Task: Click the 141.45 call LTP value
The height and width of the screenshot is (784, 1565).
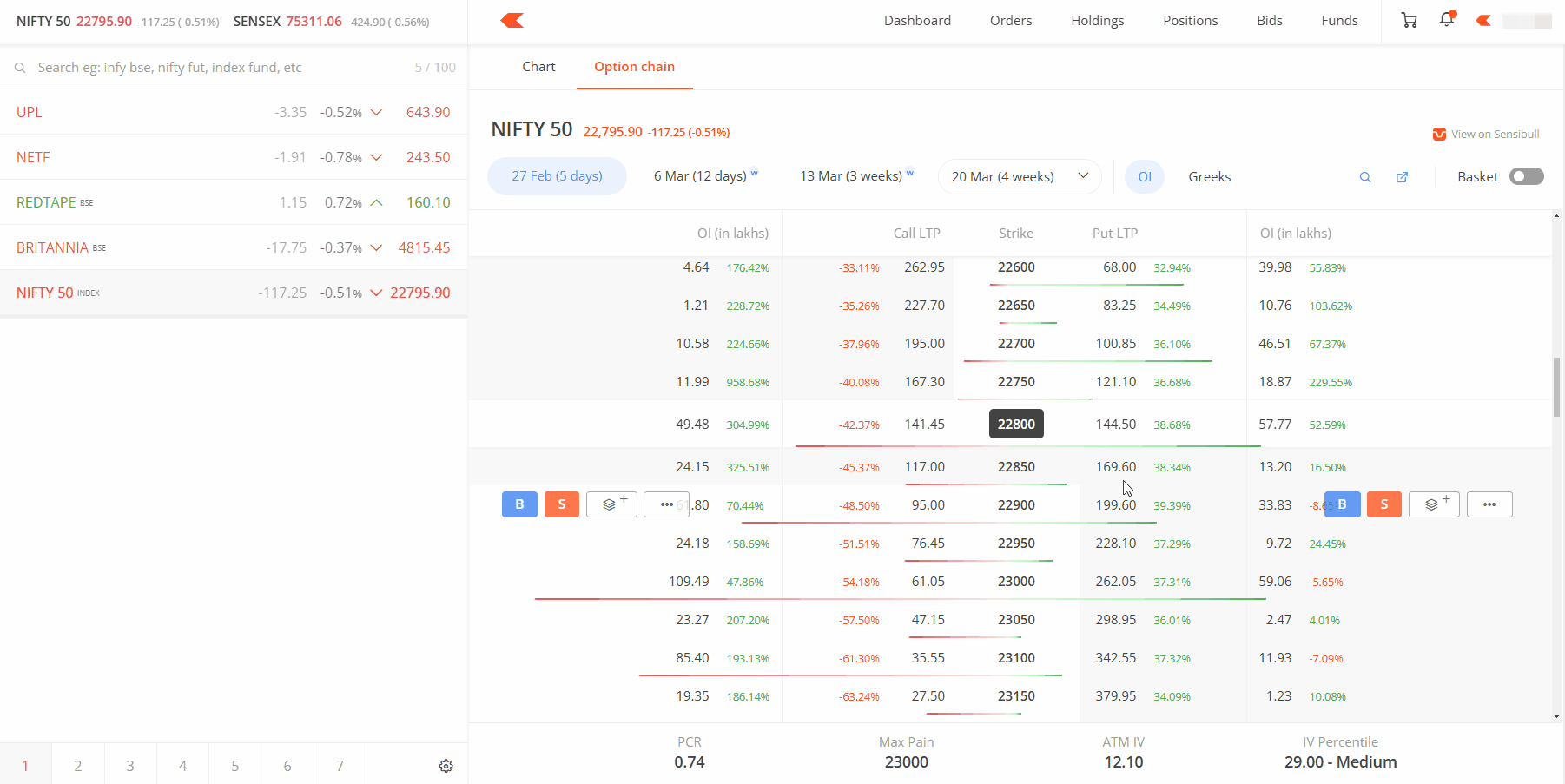Action: (924, 425)
